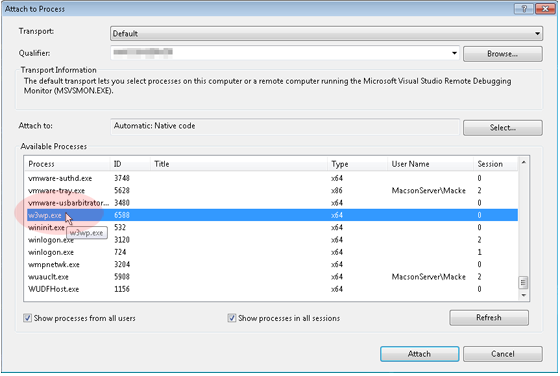Sort the list by Type column header
This screenshot has width=560, height=376.
(x=357, y=164)
